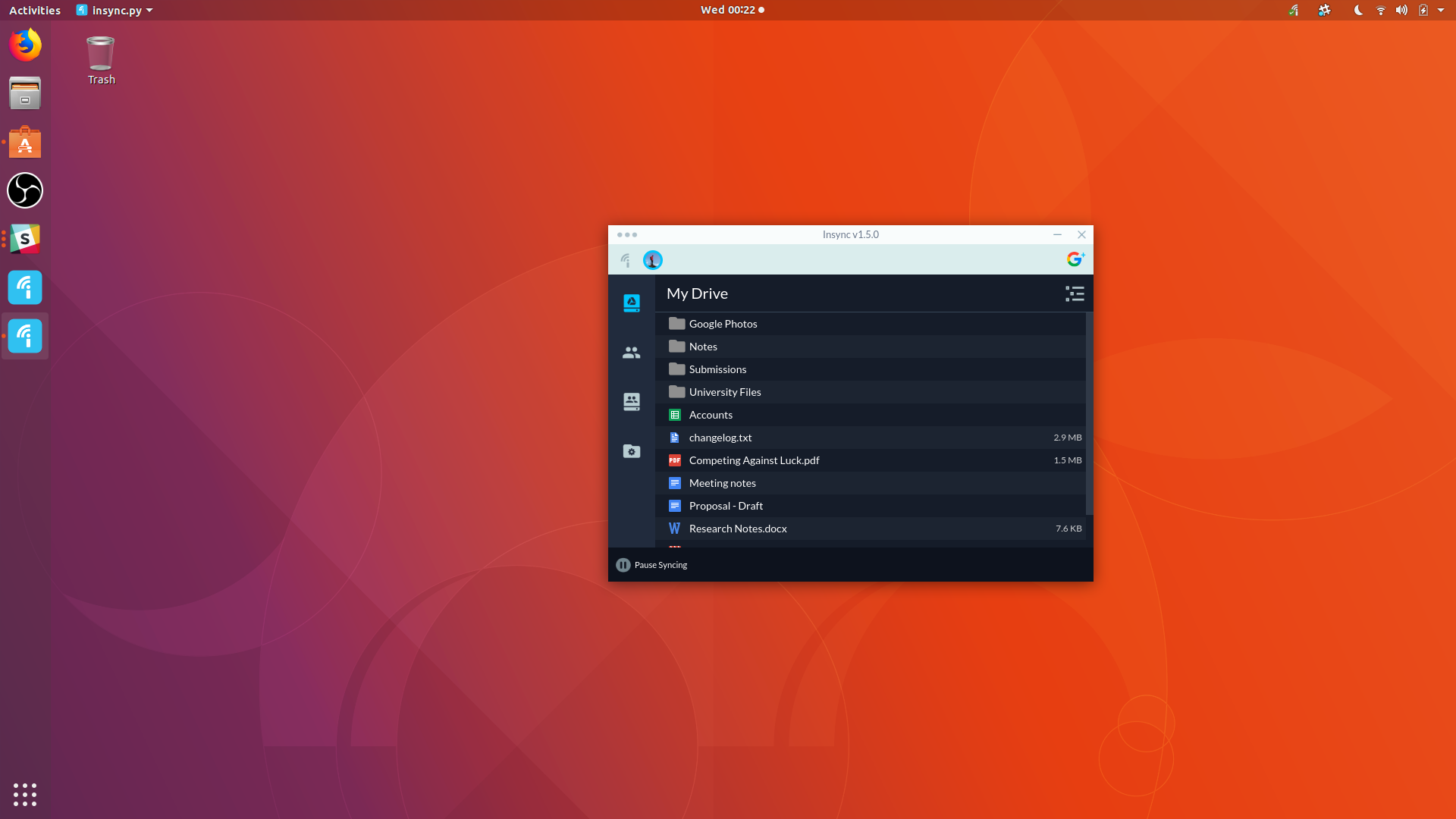The height and width of the screenshot is (819, 1456).
Task: Launch Firefox from the dock
Action: point(25,45)
